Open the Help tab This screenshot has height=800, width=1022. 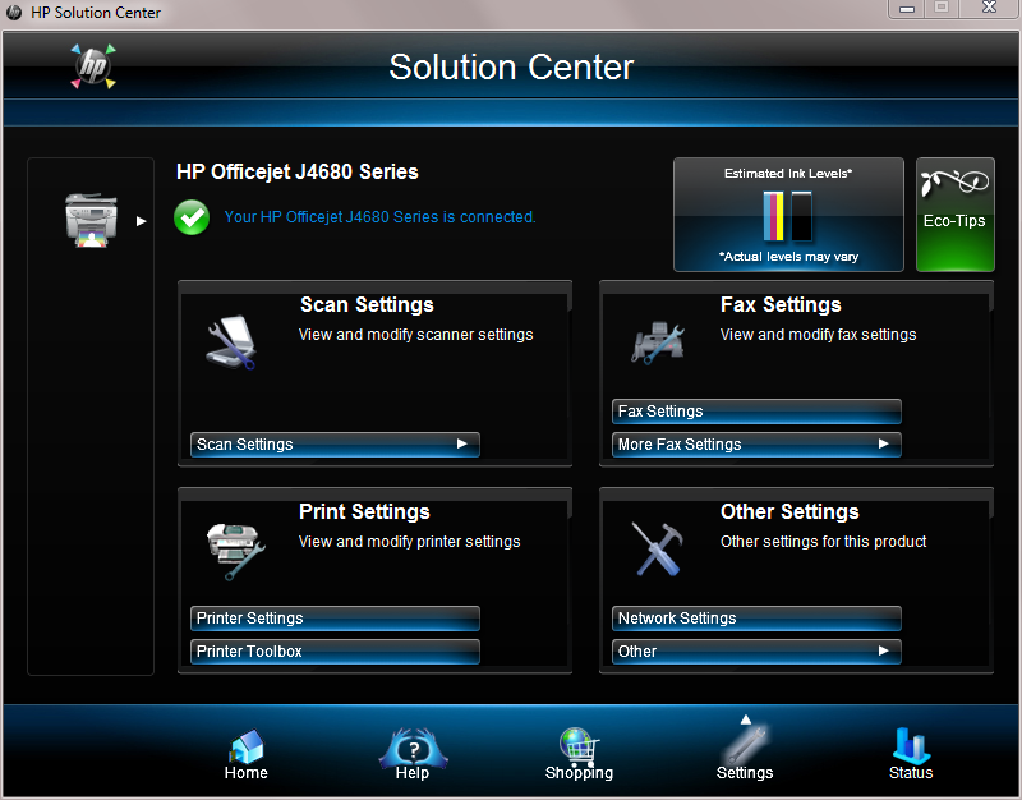pos(413,754)
